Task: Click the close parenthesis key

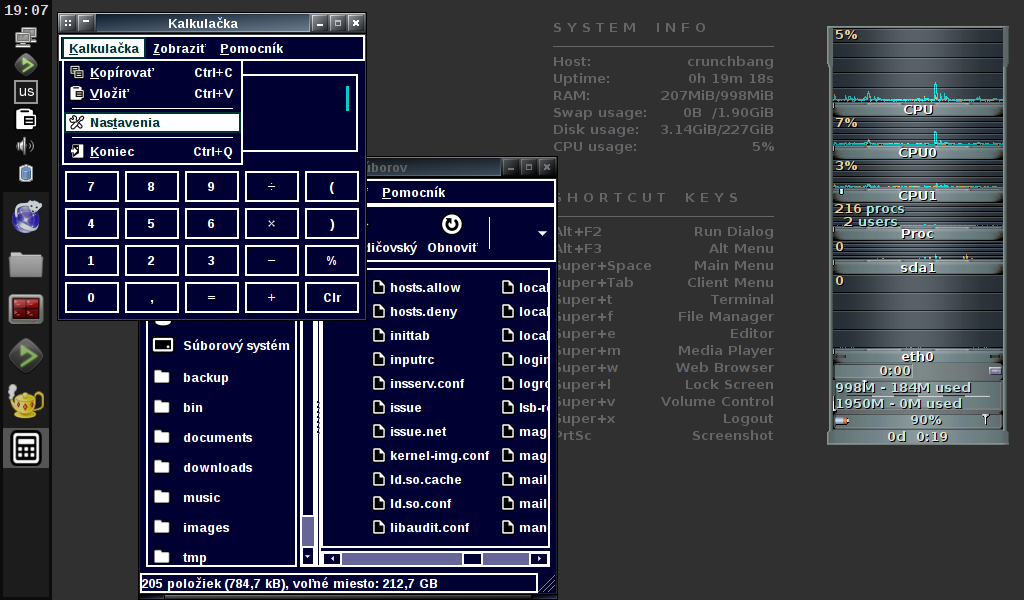Action: [x=332, y=223]
